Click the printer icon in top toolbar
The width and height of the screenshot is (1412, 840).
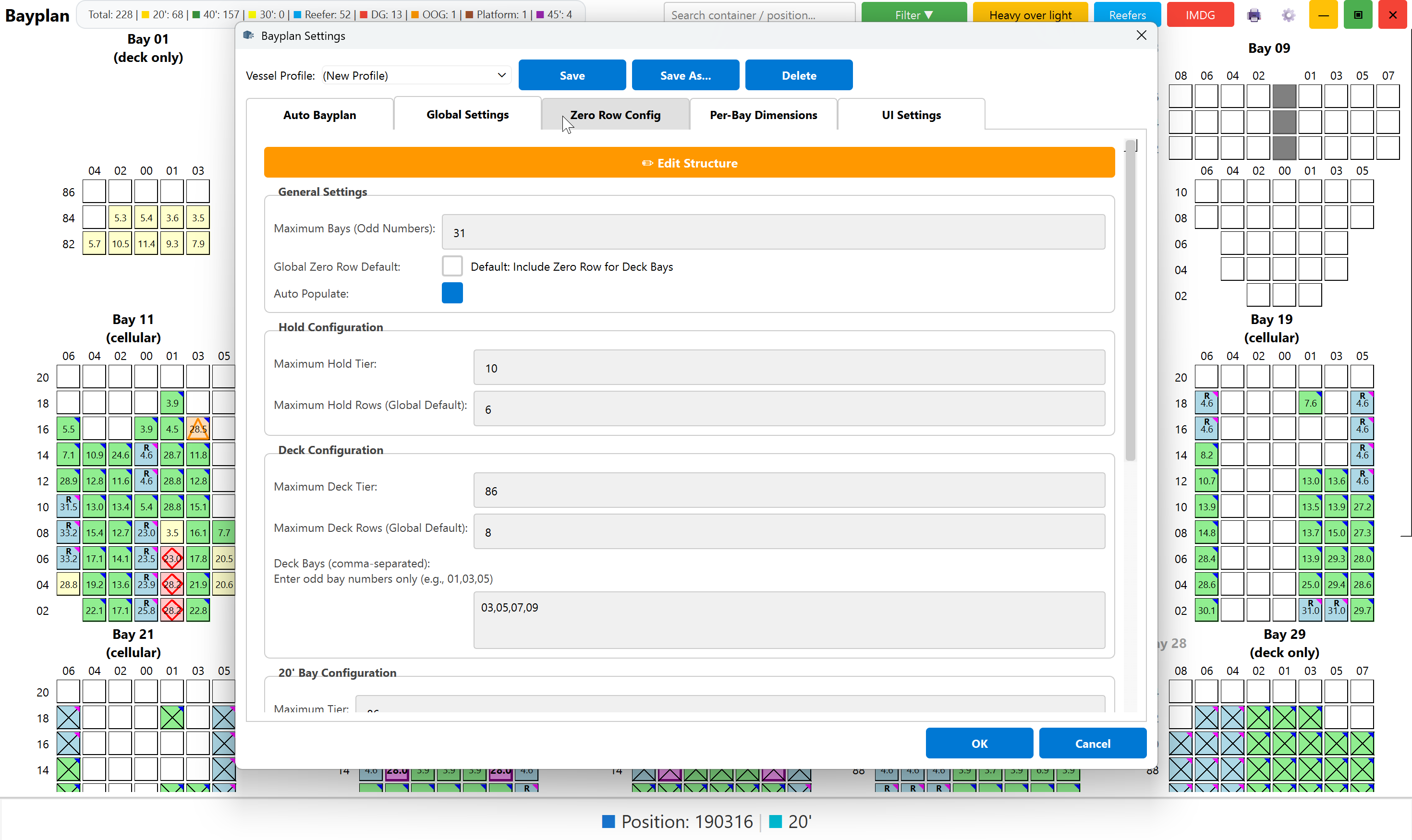(x=1254, y=15)
